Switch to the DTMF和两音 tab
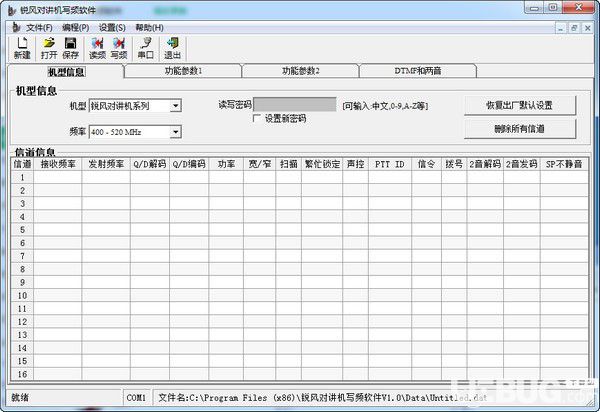 418,71
